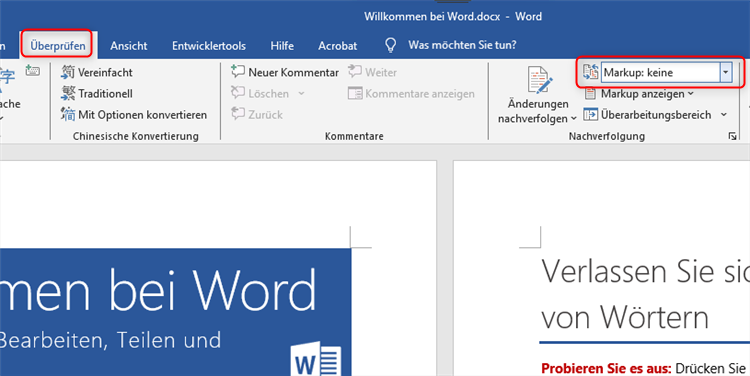Select the Hilfe tab
The width and height of the screenshot is (750, 376).
[x=282, y=45]
